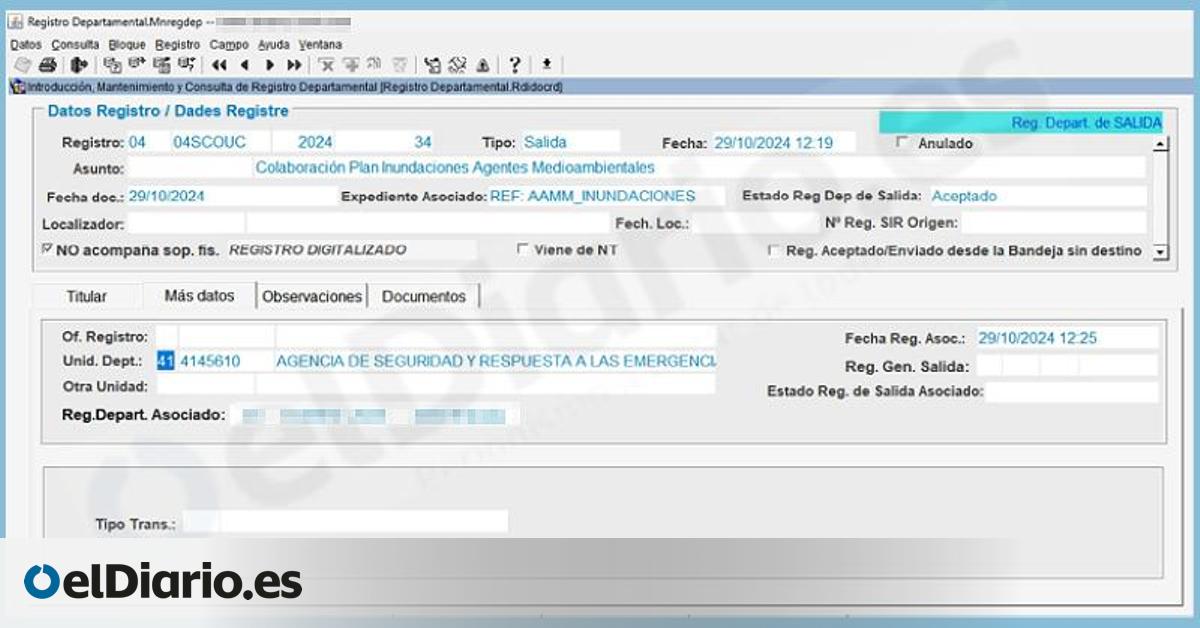Open the Registro menu
Image resolution: width=1200 pixels, height=628 pixels.
pos(177,44)
